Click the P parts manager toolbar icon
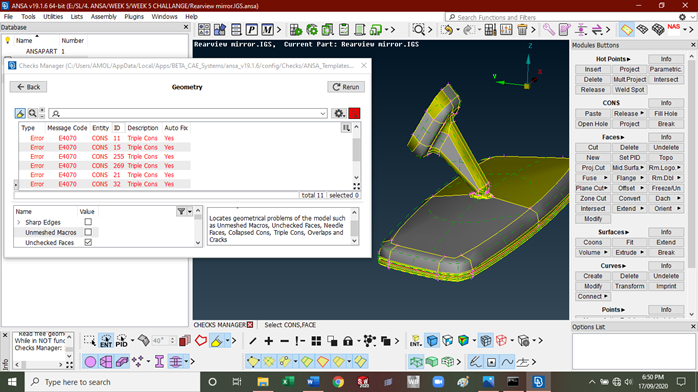 click(x=252, y=30)
